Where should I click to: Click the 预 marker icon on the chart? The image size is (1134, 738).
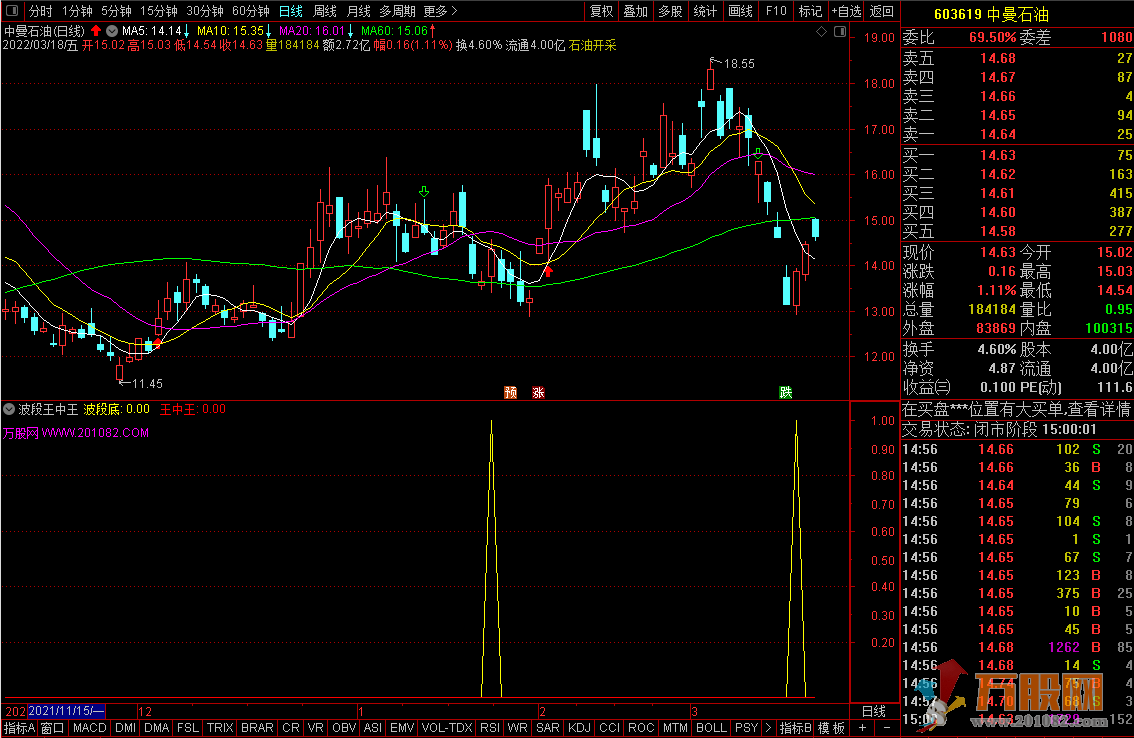[511, 392]
